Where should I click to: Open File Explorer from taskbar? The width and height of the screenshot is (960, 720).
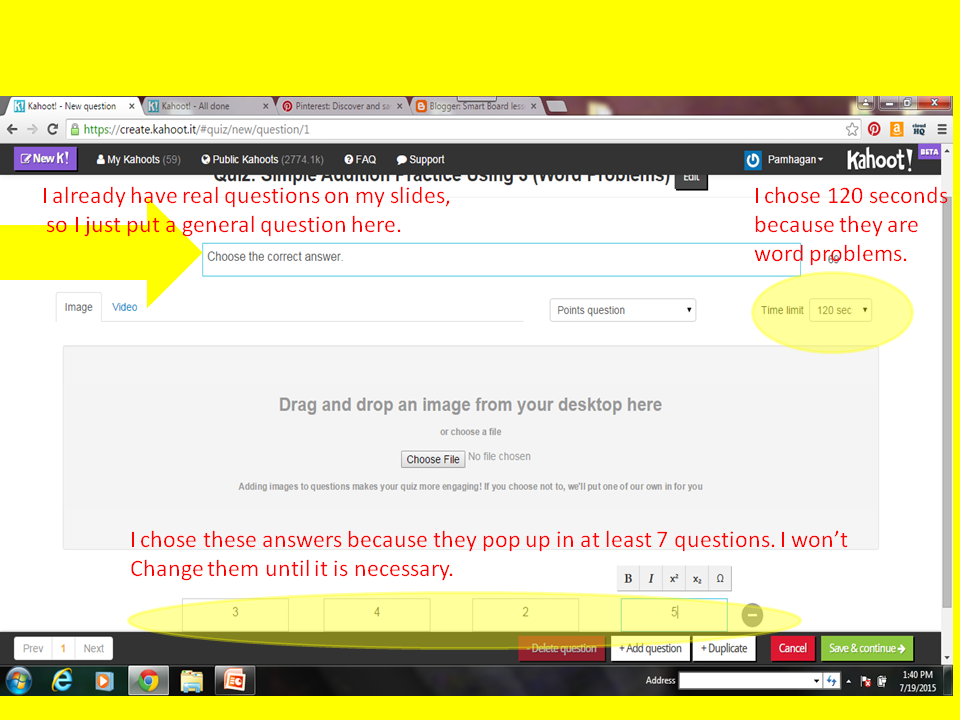192,681
